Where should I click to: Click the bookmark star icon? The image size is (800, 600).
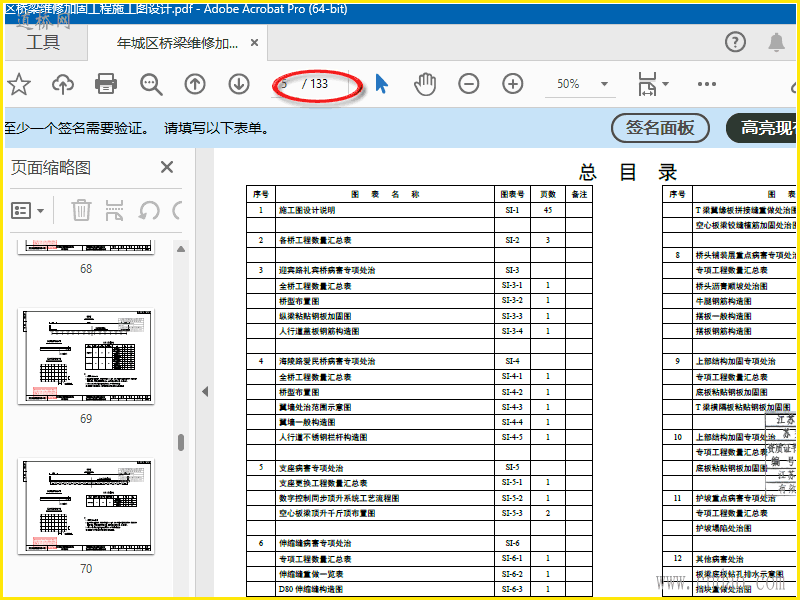coord(19,84)
